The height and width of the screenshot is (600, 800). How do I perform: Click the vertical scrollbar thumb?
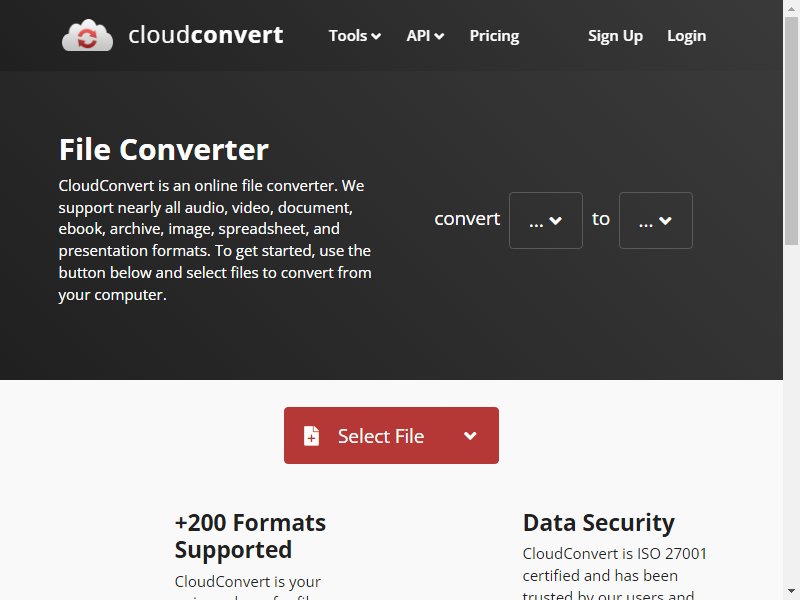[791, 130]
